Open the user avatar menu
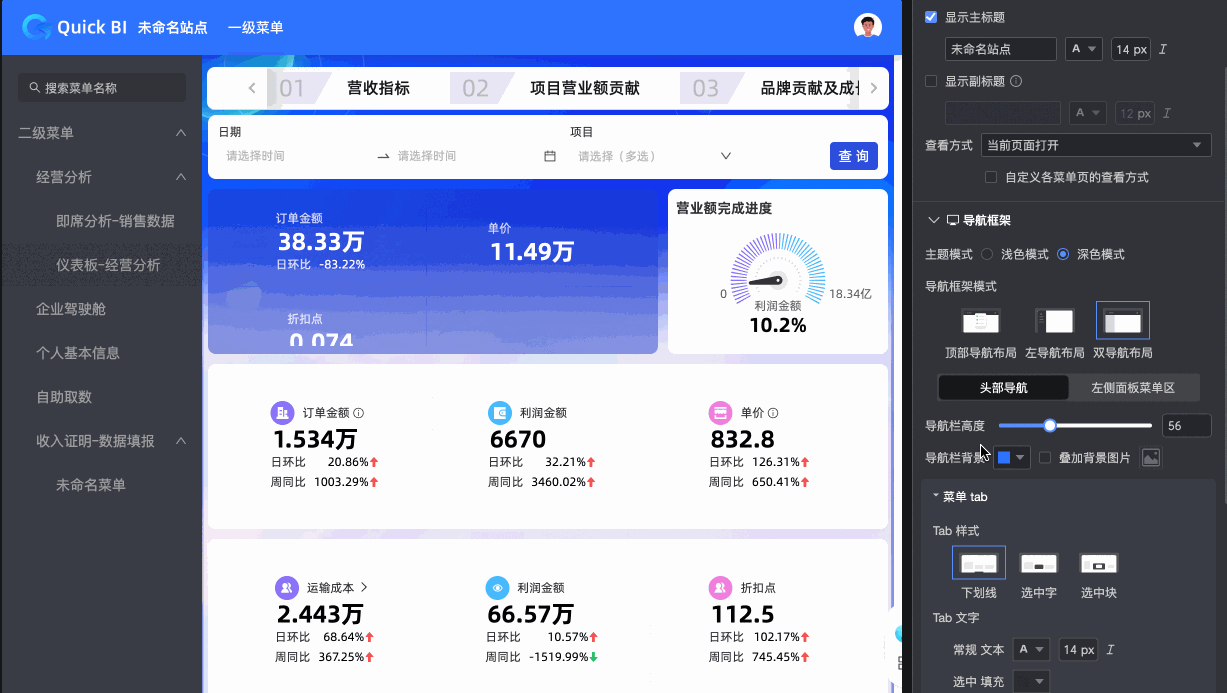 tap(868, 27)
